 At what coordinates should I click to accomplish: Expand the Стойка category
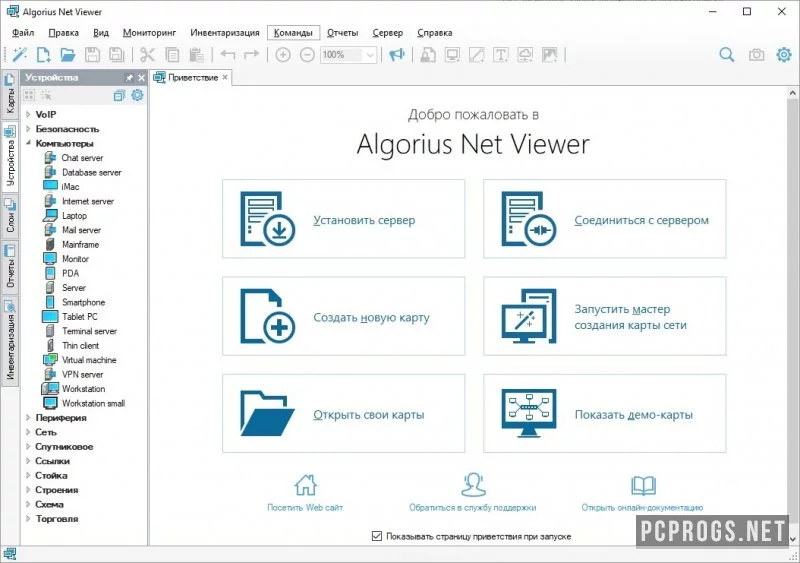coord(28,475)
